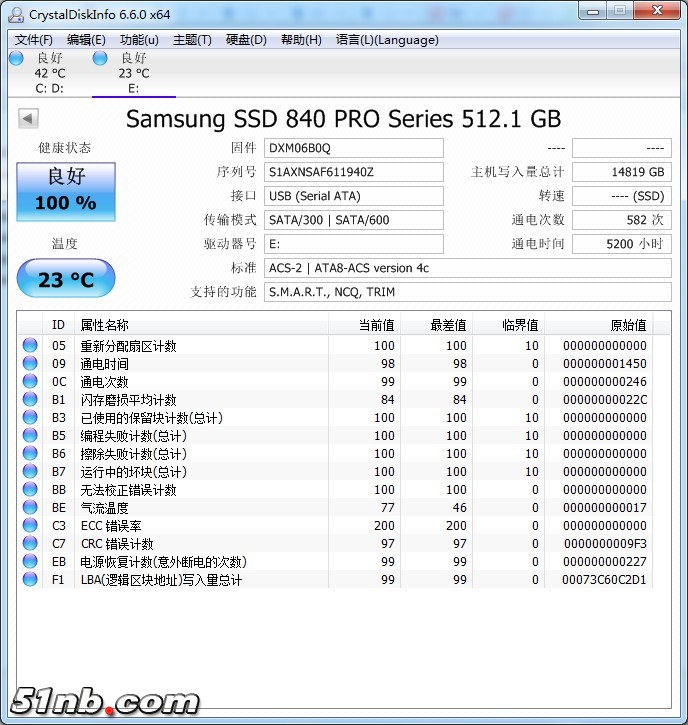This screenshot has height=725, width=688.
Task: Select the 闪存磨损平均计数 attribute name
Action: 129,400
